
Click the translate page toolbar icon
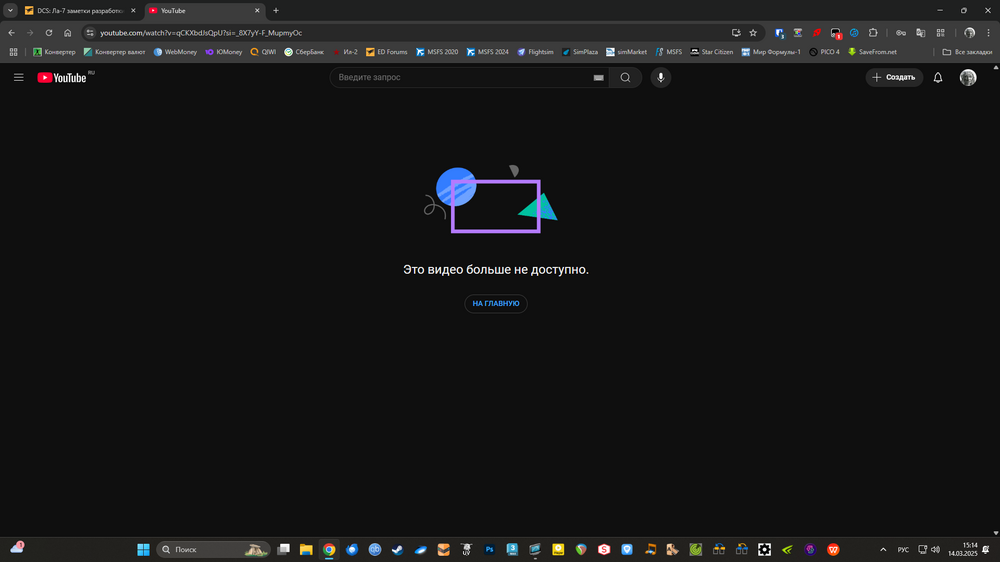point(920,33)
